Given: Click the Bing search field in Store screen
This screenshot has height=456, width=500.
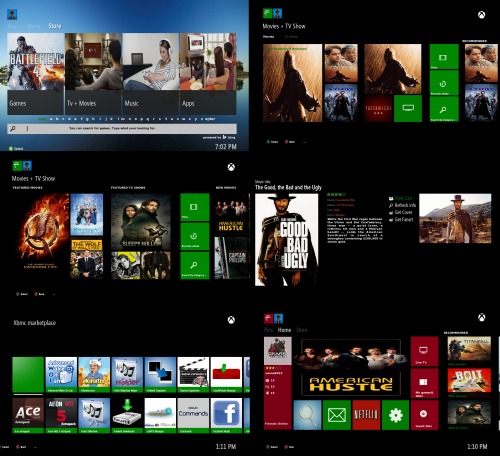Looking at the screenshot, I should pyautogui.click(x=122, y=129).
